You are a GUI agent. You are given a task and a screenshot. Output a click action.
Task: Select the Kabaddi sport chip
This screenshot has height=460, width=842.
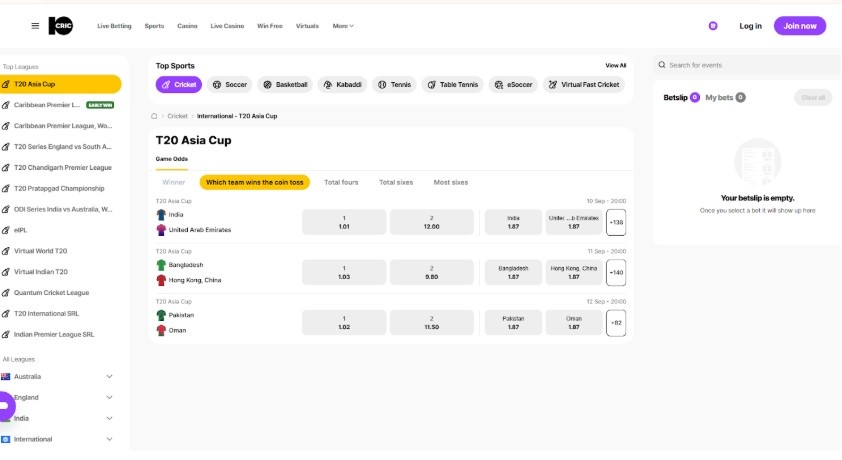point(342,85)
